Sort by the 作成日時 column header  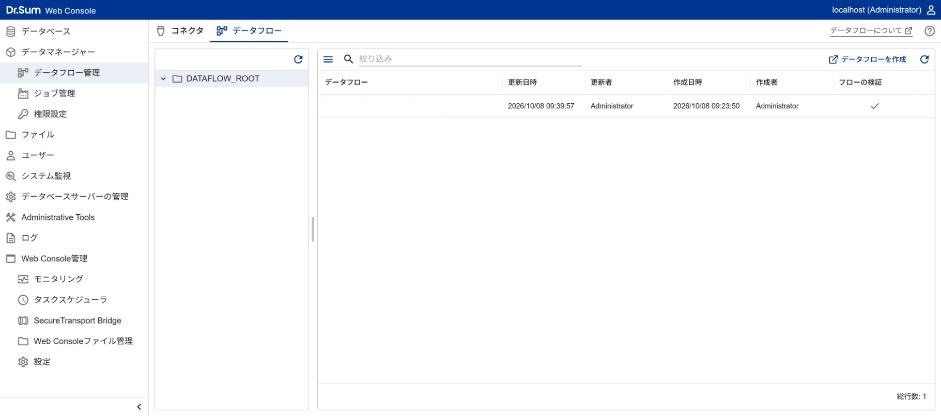click(688, 82)
